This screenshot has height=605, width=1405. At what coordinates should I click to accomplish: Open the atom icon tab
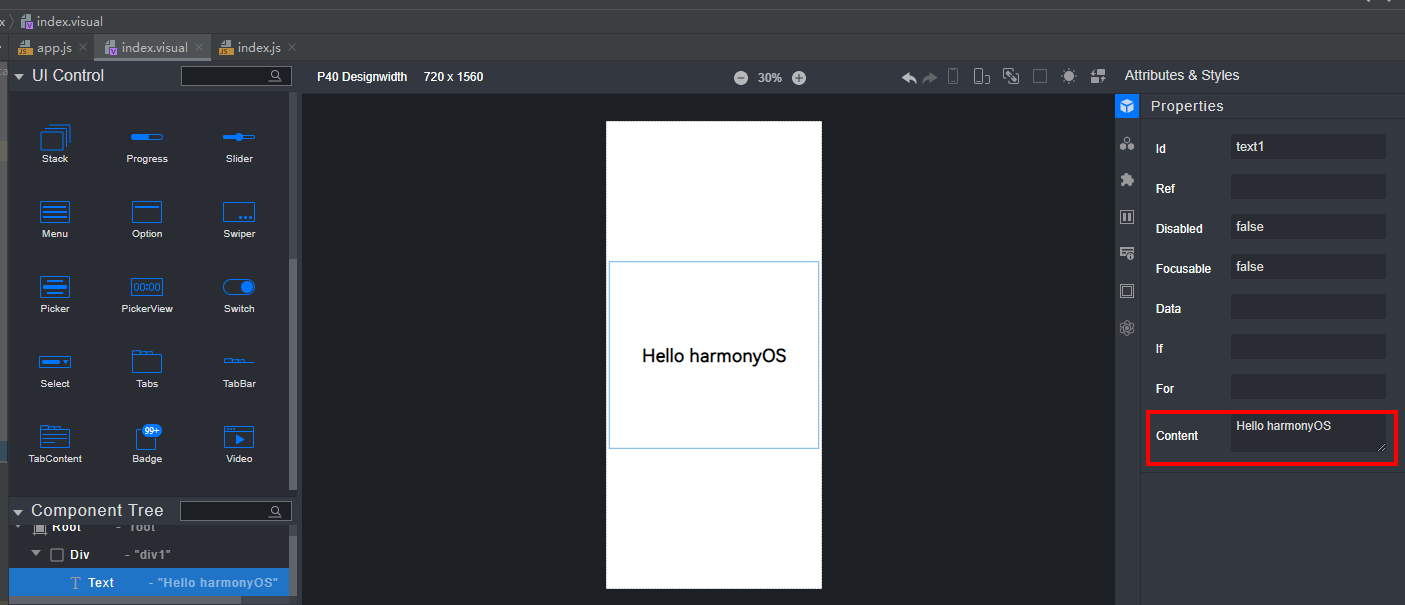1127,328
